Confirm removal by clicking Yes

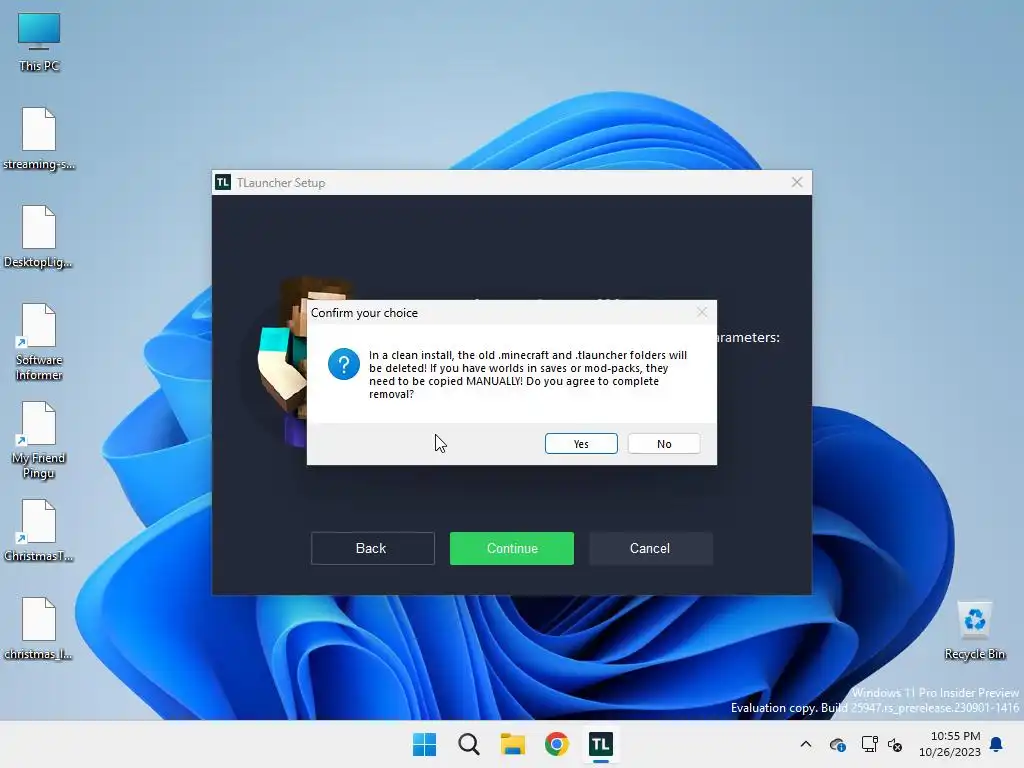(x=581, y=443)
